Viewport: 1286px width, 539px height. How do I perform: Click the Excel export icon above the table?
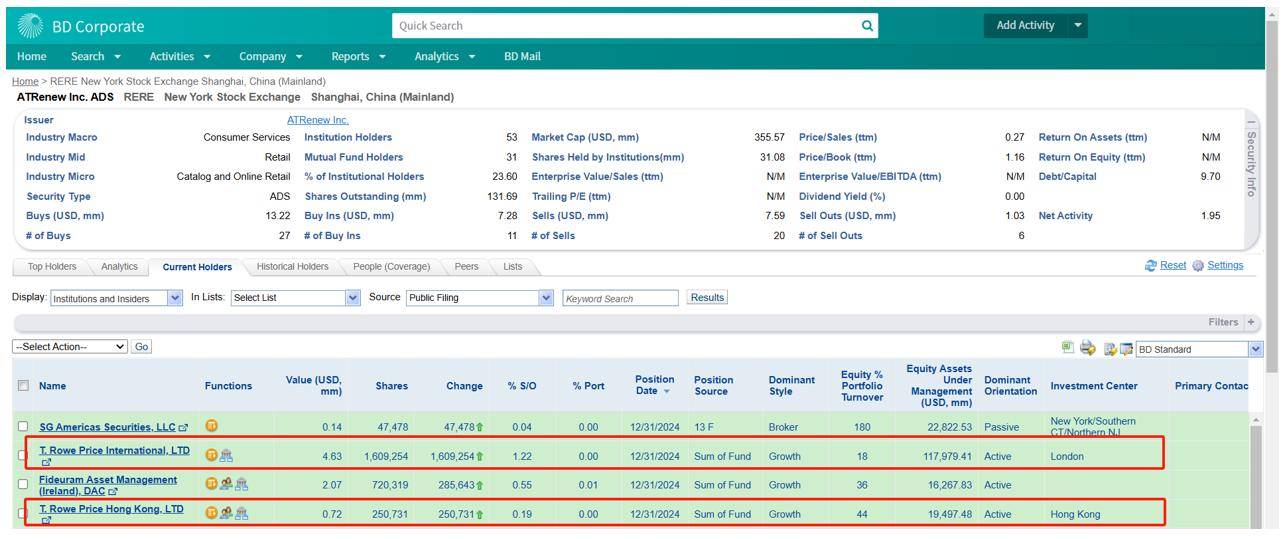1068,348
